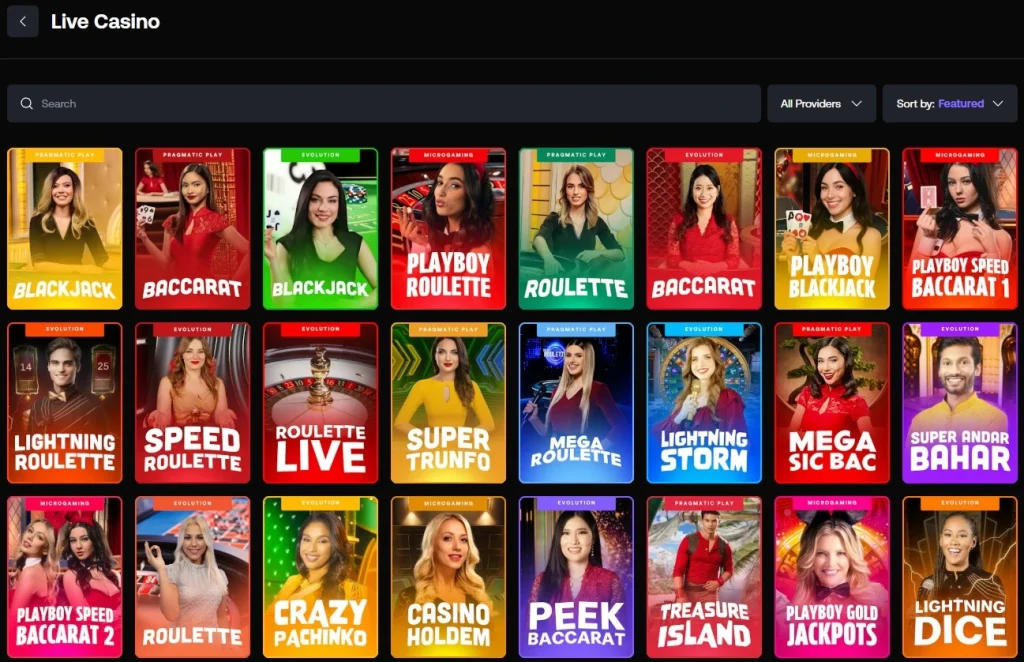The image size is (1024, 662).
Task: Open the Sort by Featured dropdown
Action: 950,103
